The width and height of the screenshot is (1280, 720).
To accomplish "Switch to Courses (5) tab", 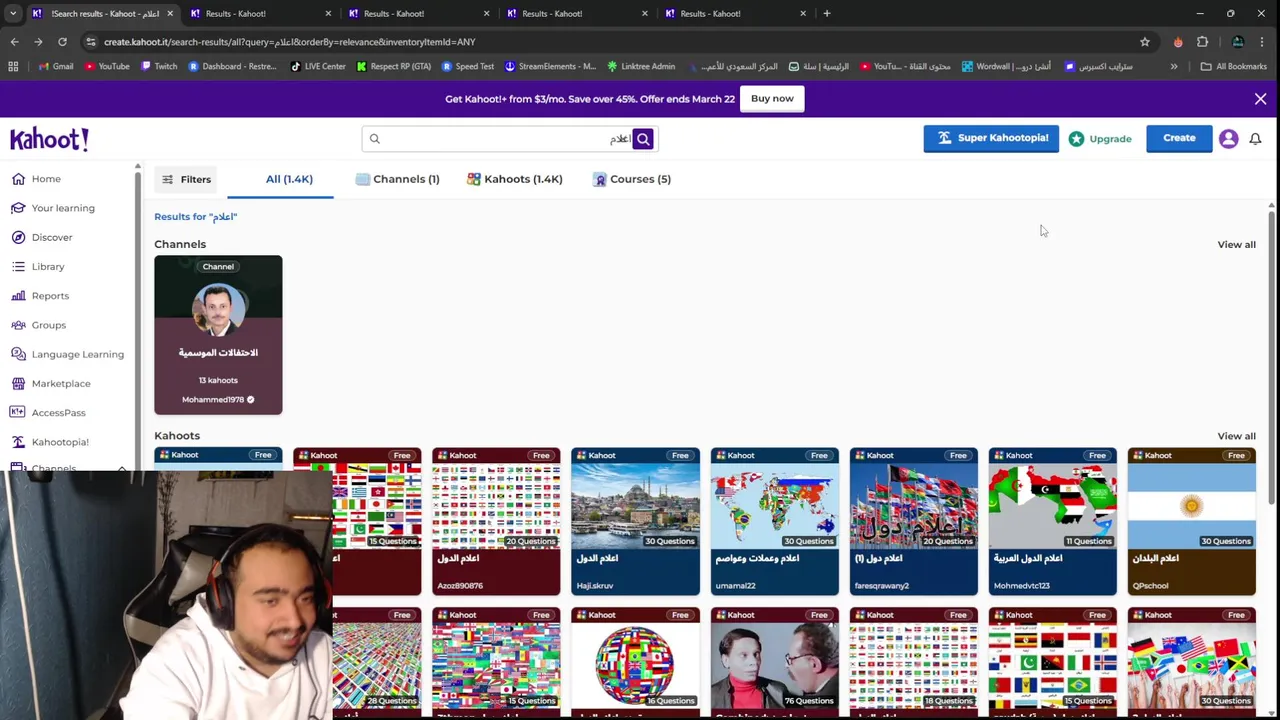I will click(631, 179).
